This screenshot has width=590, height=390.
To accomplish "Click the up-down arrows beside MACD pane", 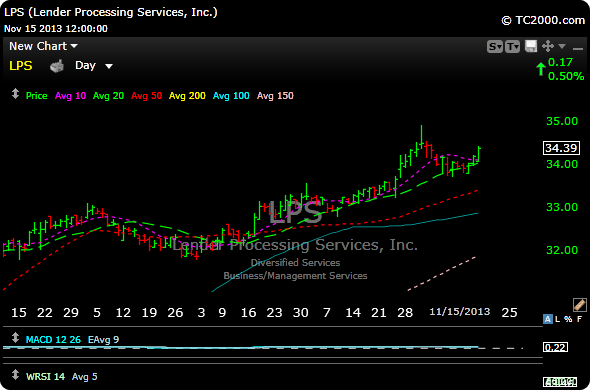I will pyautogui.click(x=15, y=338).
